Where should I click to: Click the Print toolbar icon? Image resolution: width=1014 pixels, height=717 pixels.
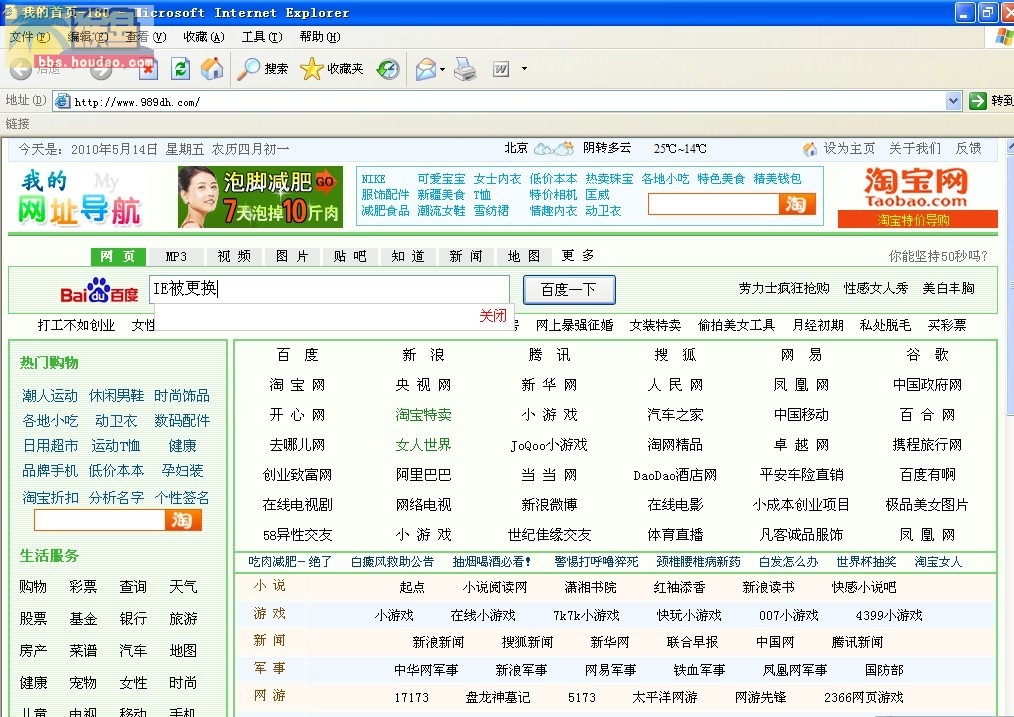click(465, 69)
